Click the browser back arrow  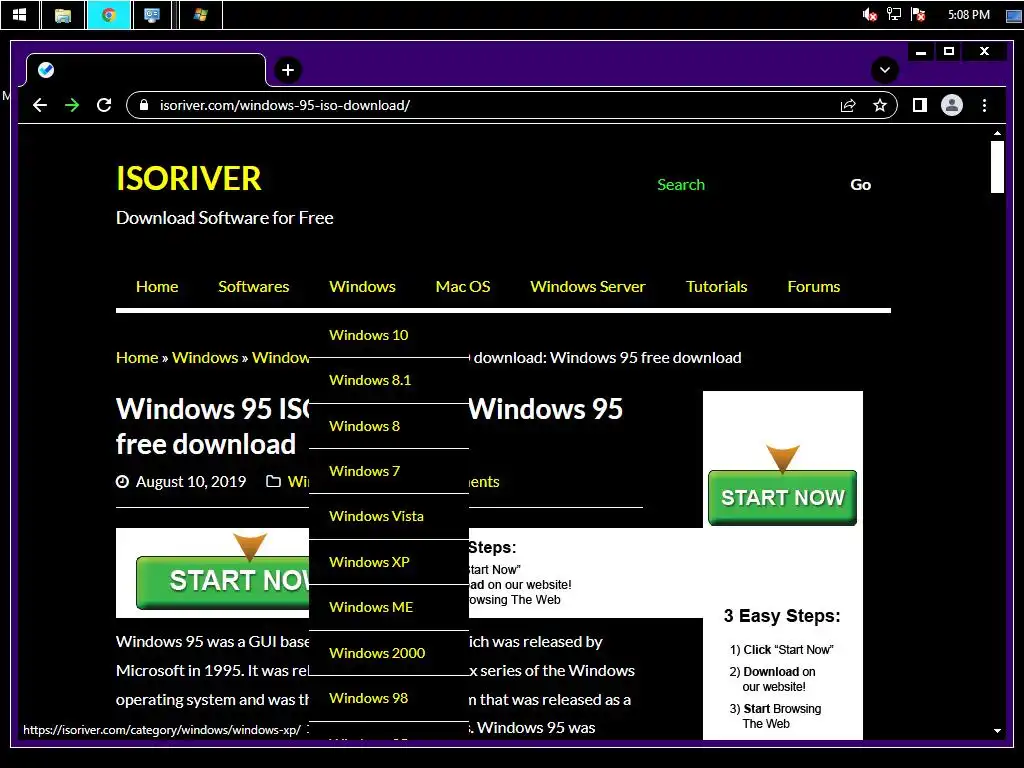click(40, 105)
